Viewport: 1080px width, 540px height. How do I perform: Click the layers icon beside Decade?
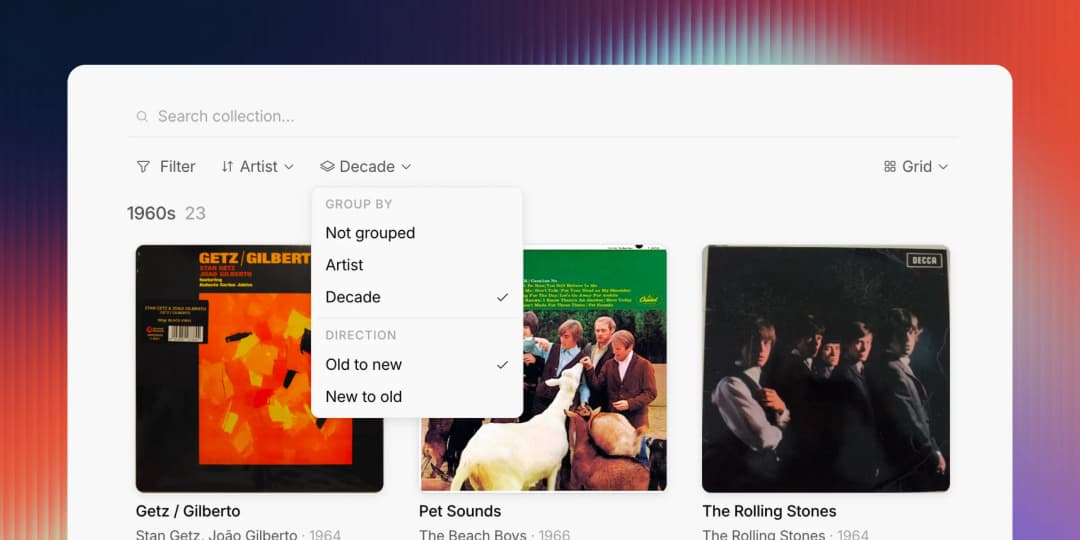327,167
